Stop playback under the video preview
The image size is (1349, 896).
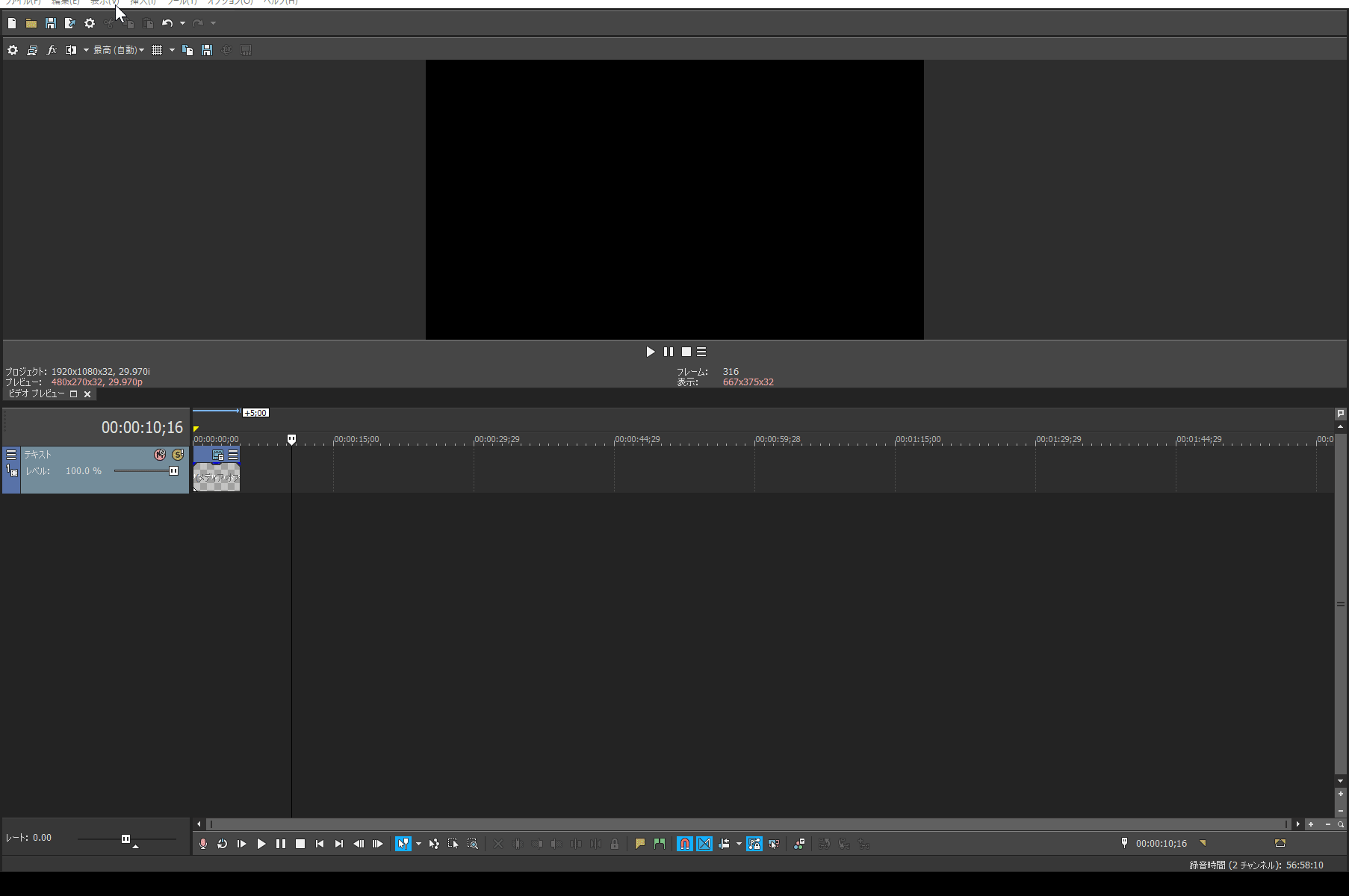[x=686, y=352]
